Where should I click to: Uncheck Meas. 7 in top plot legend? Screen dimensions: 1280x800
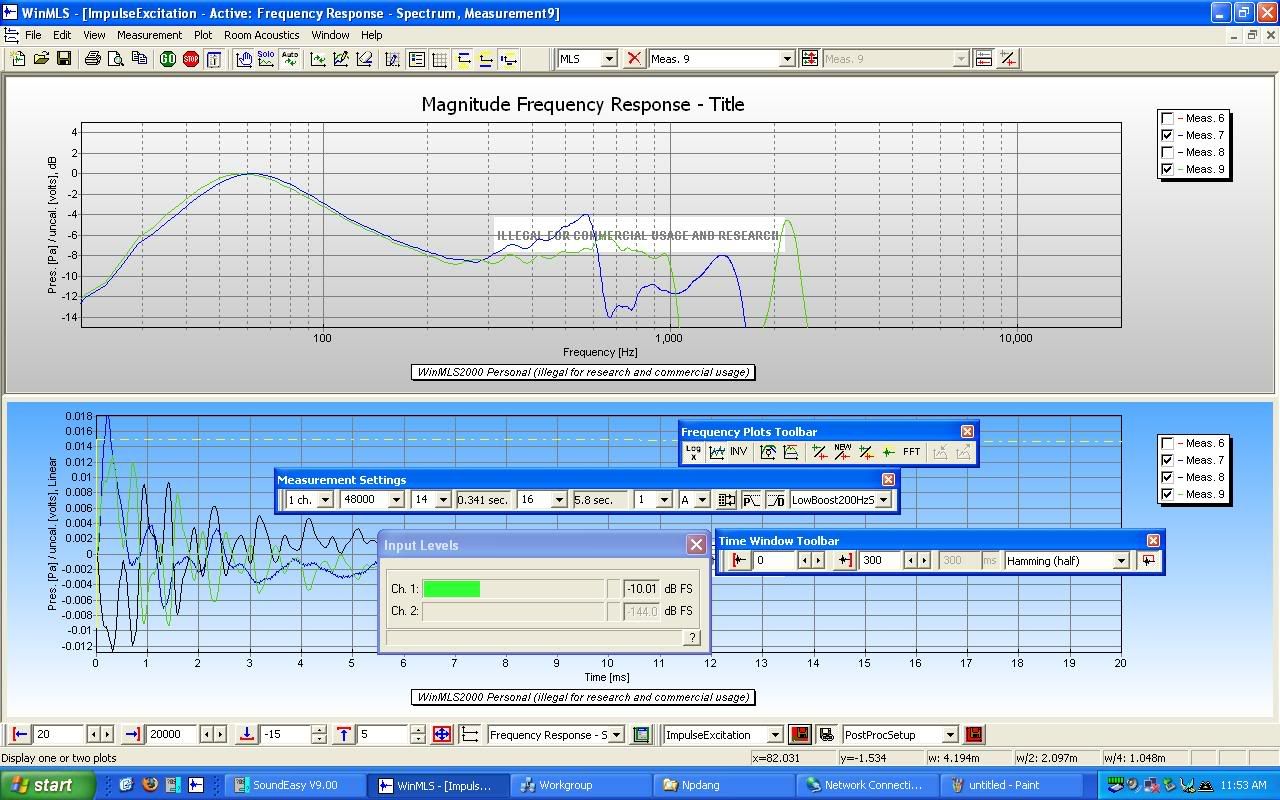pyautogui.click(x=1168, y=135)
